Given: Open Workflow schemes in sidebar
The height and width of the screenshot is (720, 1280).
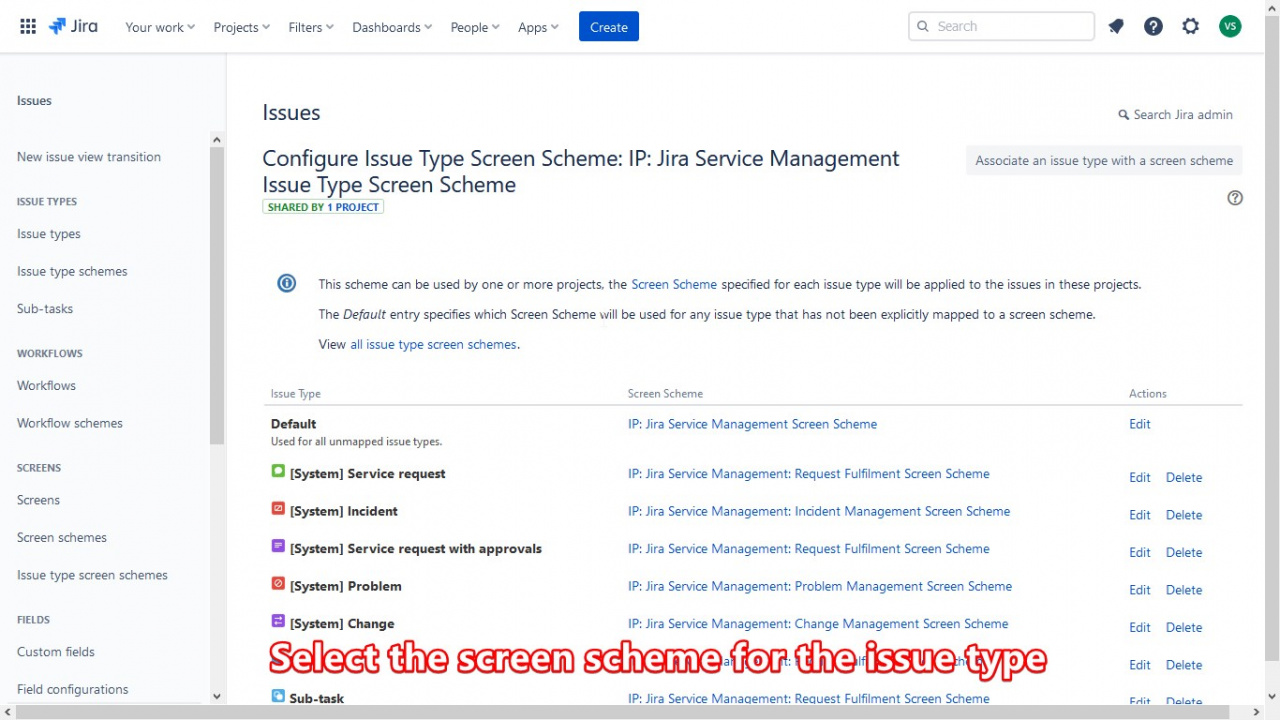Looking at the screenshot, I should point(70,423).
